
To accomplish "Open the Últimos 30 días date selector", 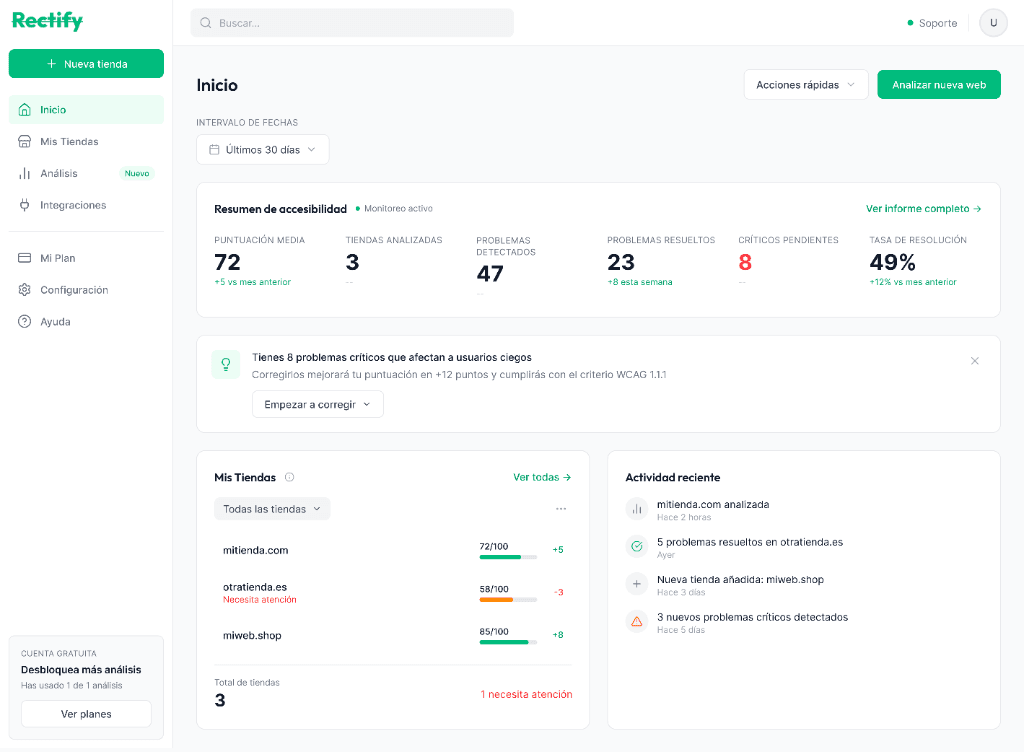I will 262,148.
